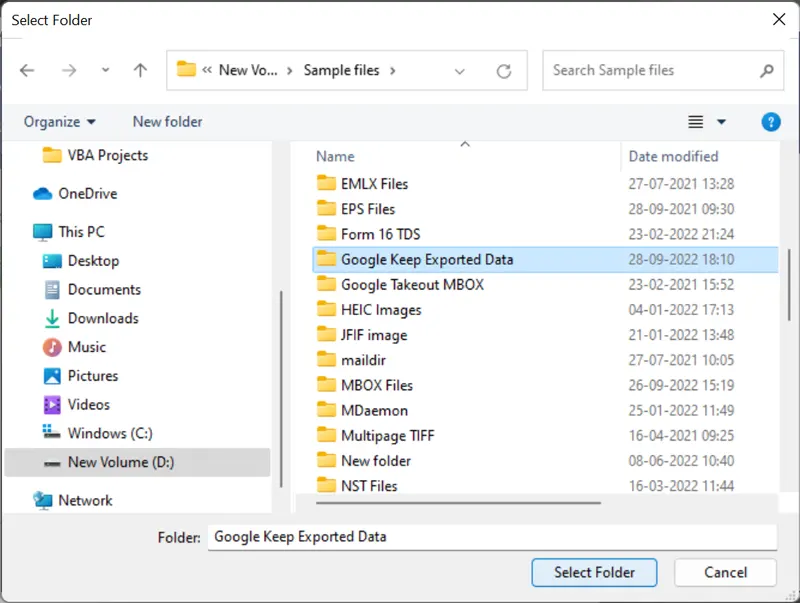Open the Organize menu
Screen dimensions: 800x603
click(60, 122)
